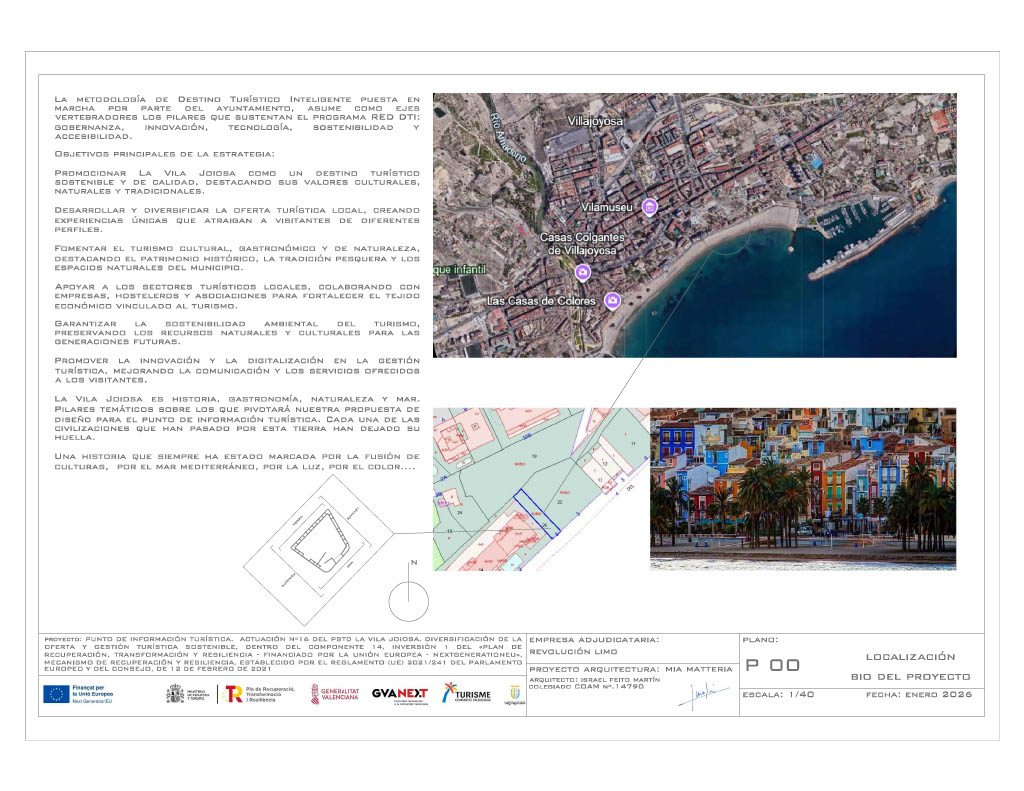Click the blue outlined plot on cadastral map
1024x791 pixels.
point(537,513)
